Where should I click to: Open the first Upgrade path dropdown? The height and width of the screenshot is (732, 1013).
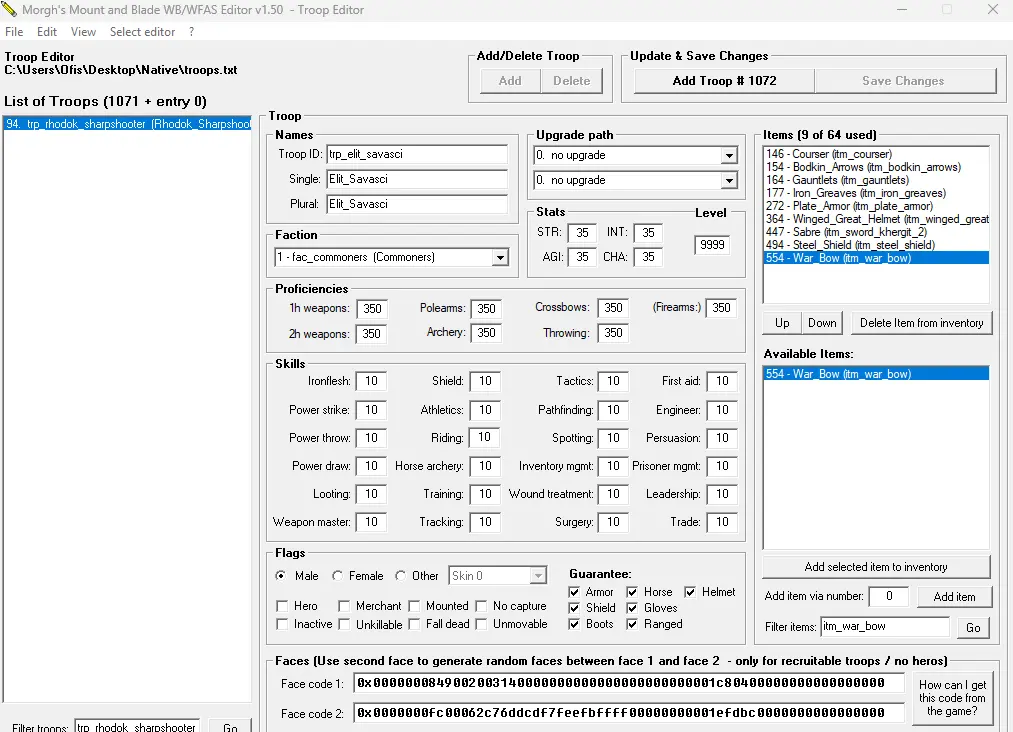pyautogui.click(x=729, y=156)
